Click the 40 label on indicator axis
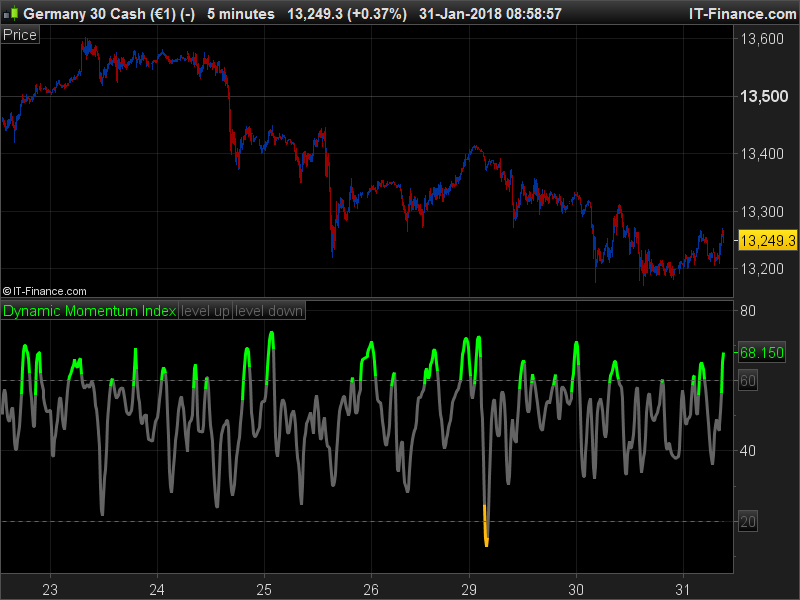 747,451
